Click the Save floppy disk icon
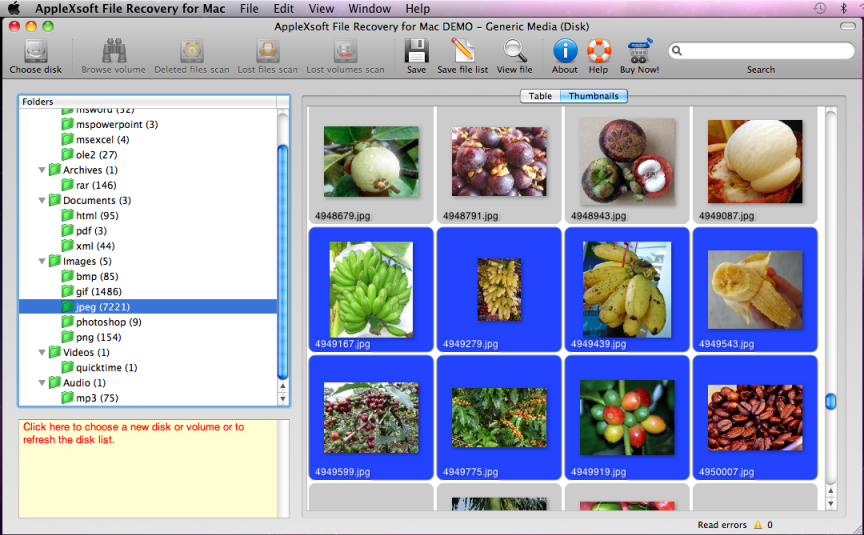Image resolution: width=864 pixels, height=535 pixels. click(x=417, y=51)
